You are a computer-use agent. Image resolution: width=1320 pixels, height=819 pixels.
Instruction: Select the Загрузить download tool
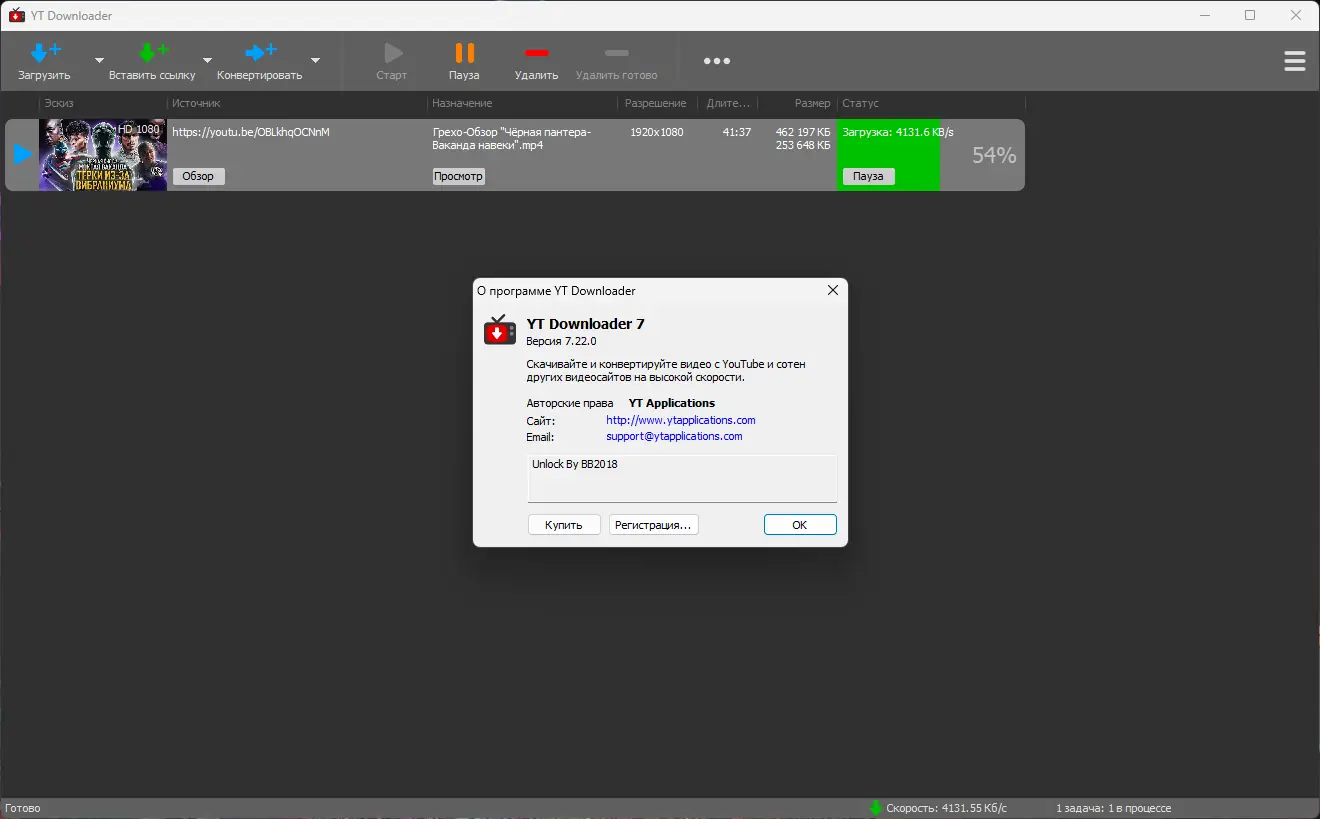[x=45, y=60]
